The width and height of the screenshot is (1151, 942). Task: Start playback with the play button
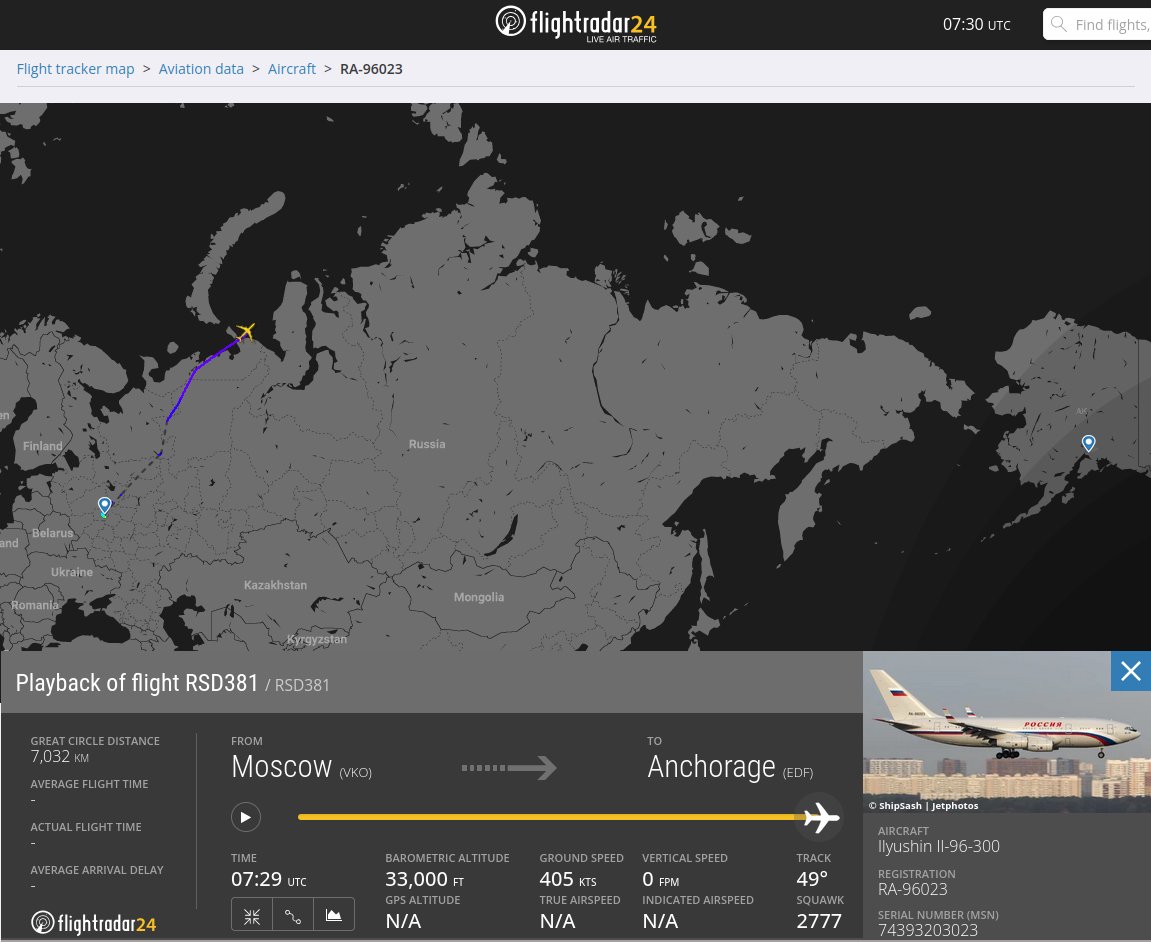pyautogui.click(x=246, y=817)
